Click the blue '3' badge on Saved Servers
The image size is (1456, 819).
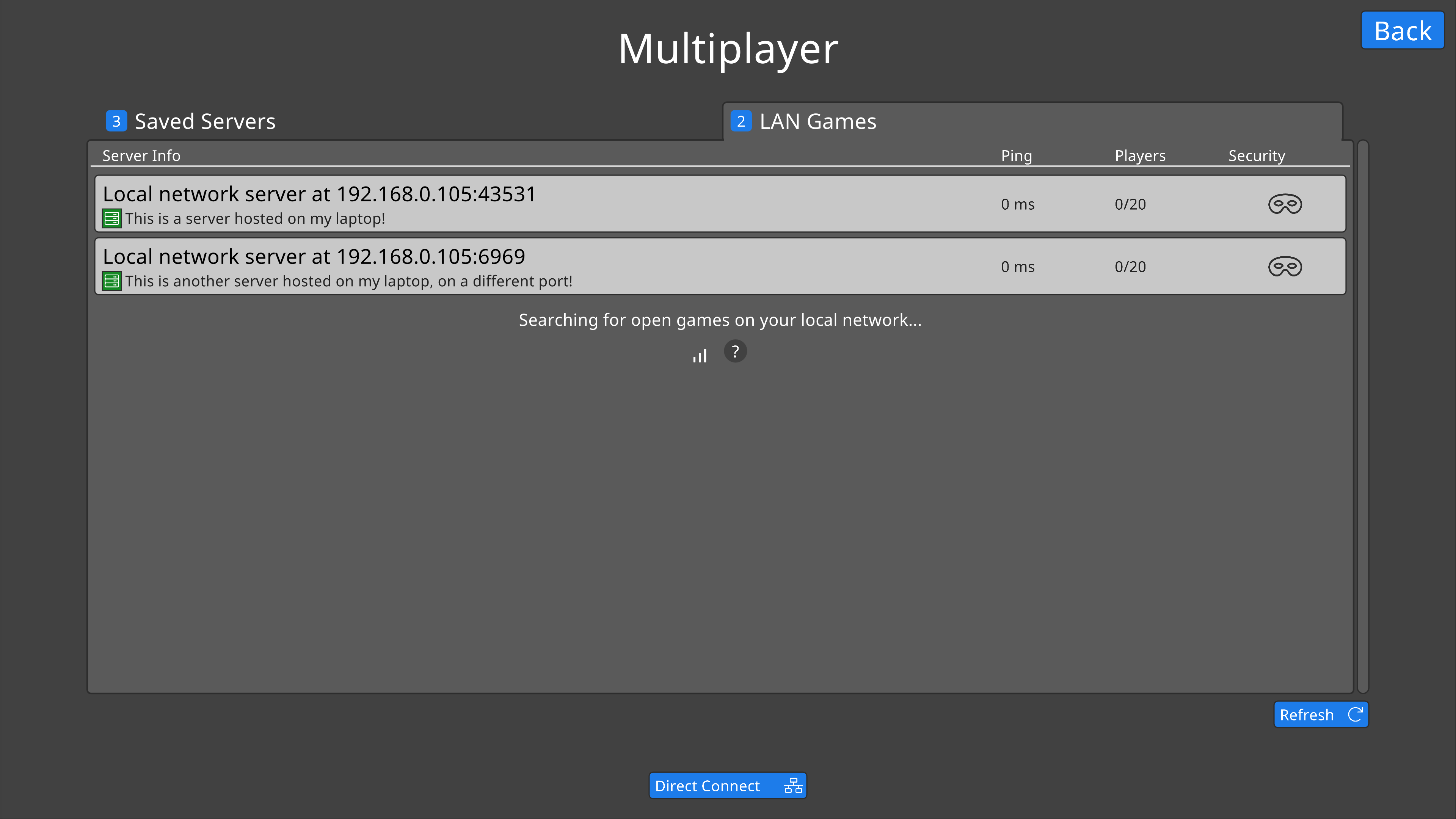[x=116, y=121]
